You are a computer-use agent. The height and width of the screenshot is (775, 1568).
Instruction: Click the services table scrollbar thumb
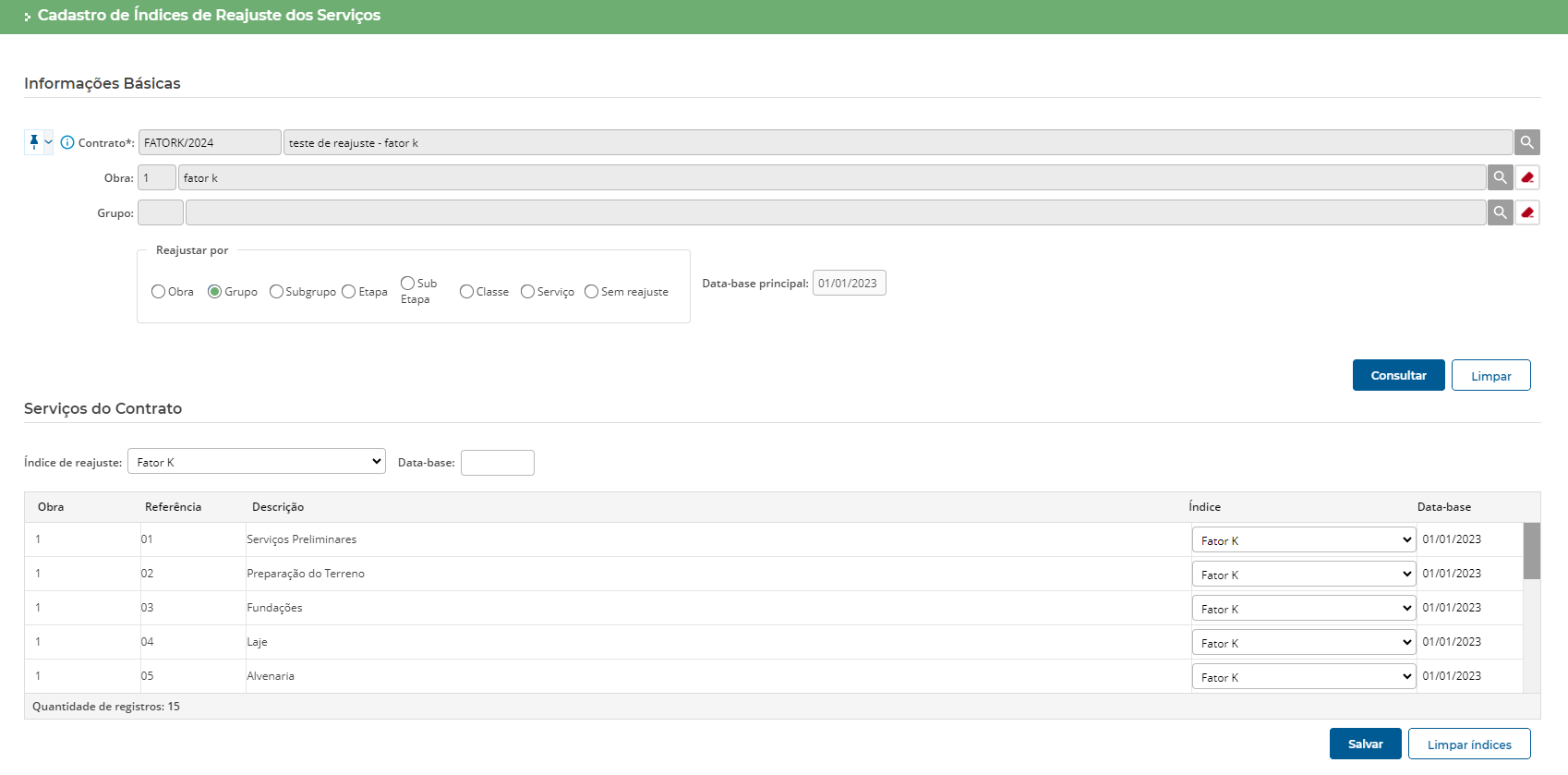[x=1531, y=551]
